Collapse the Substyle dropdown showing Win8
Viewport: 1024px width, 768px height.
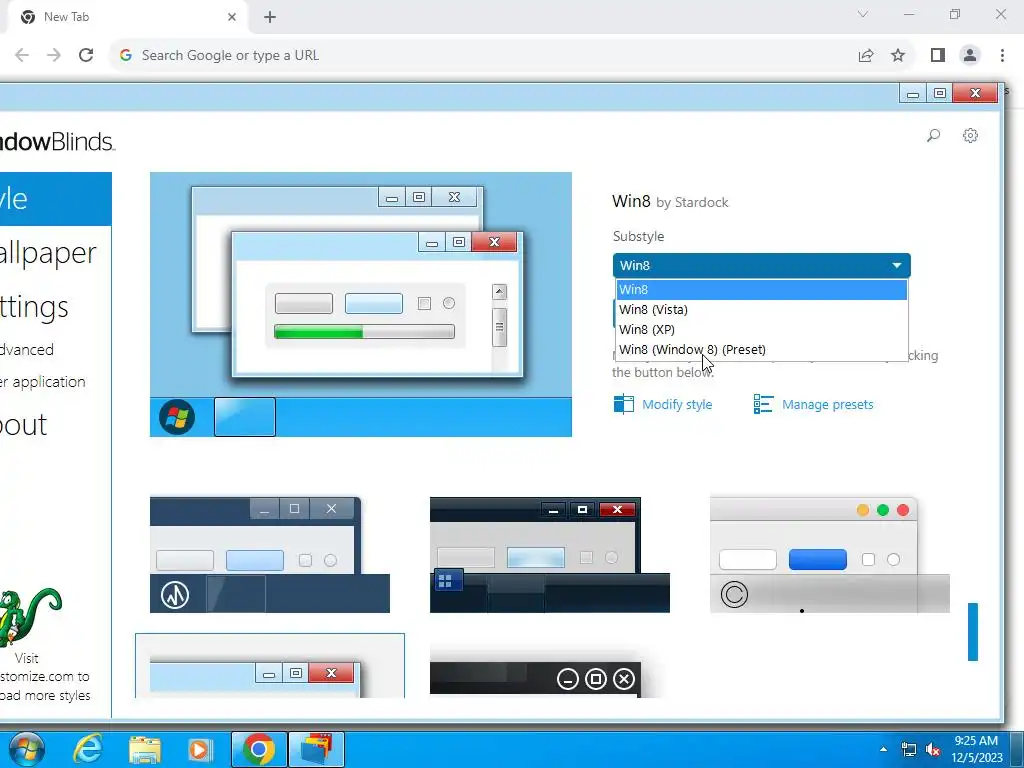coord(761,265)
